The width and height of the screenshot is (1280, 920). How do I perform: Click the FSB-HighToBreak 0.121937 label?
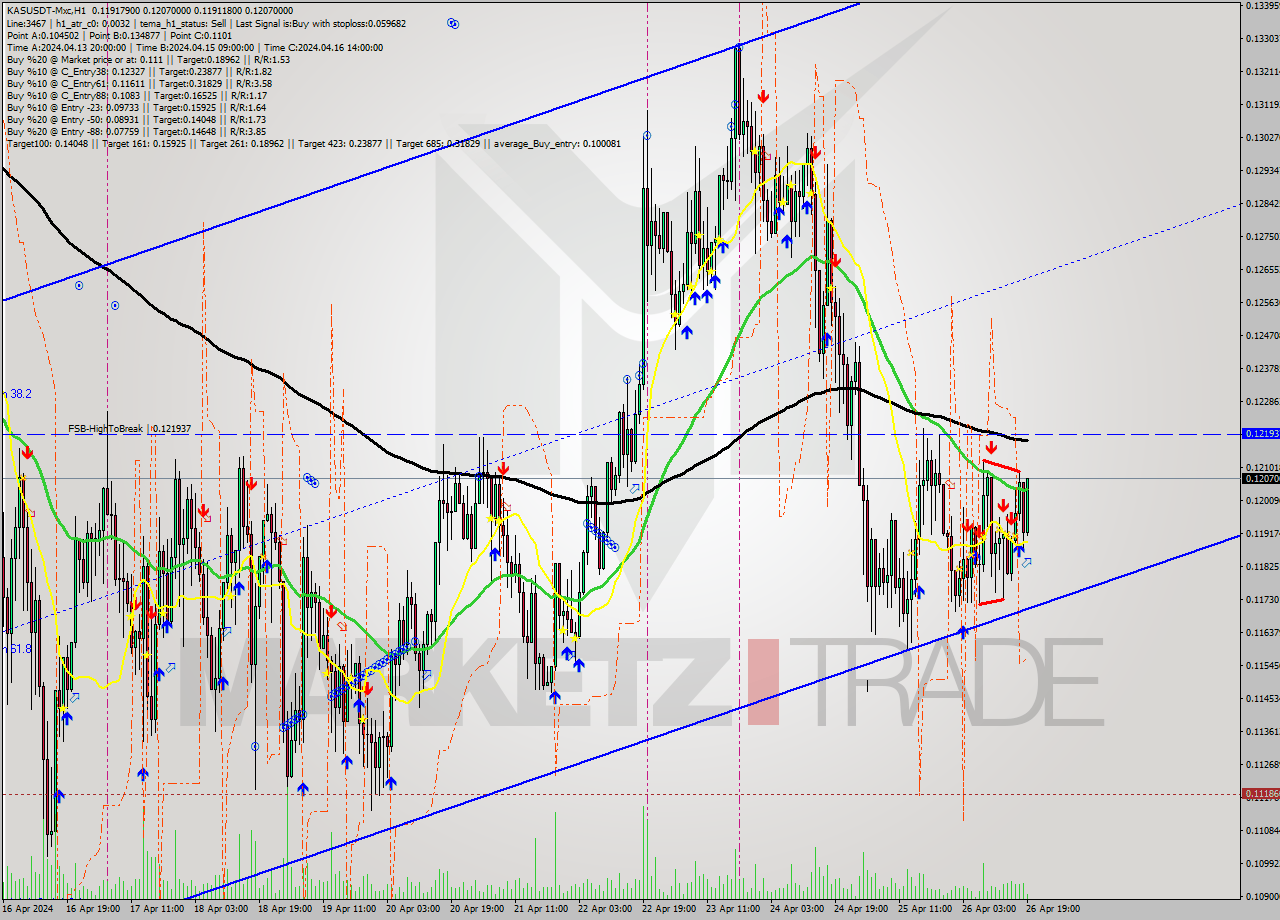coord(129,429)
